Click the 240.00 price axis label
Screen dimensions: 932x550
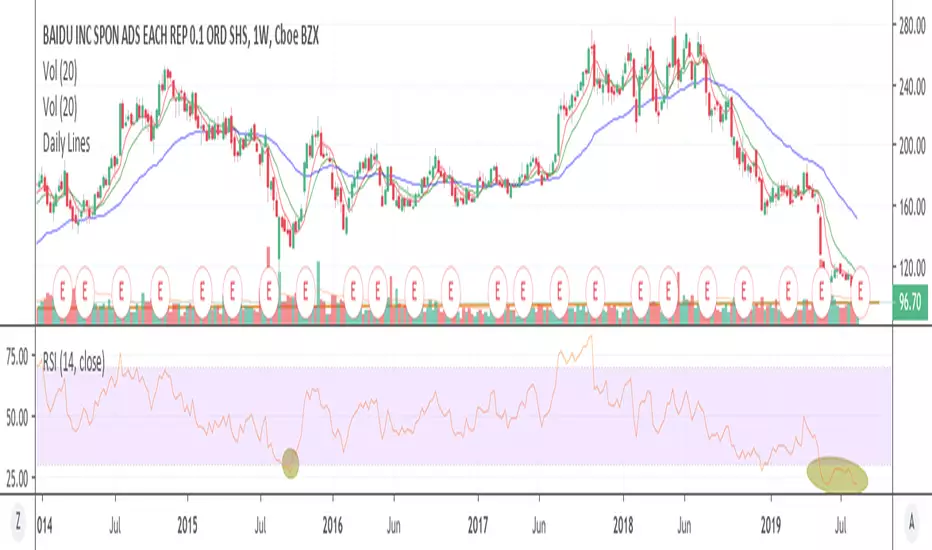point(912,87)
